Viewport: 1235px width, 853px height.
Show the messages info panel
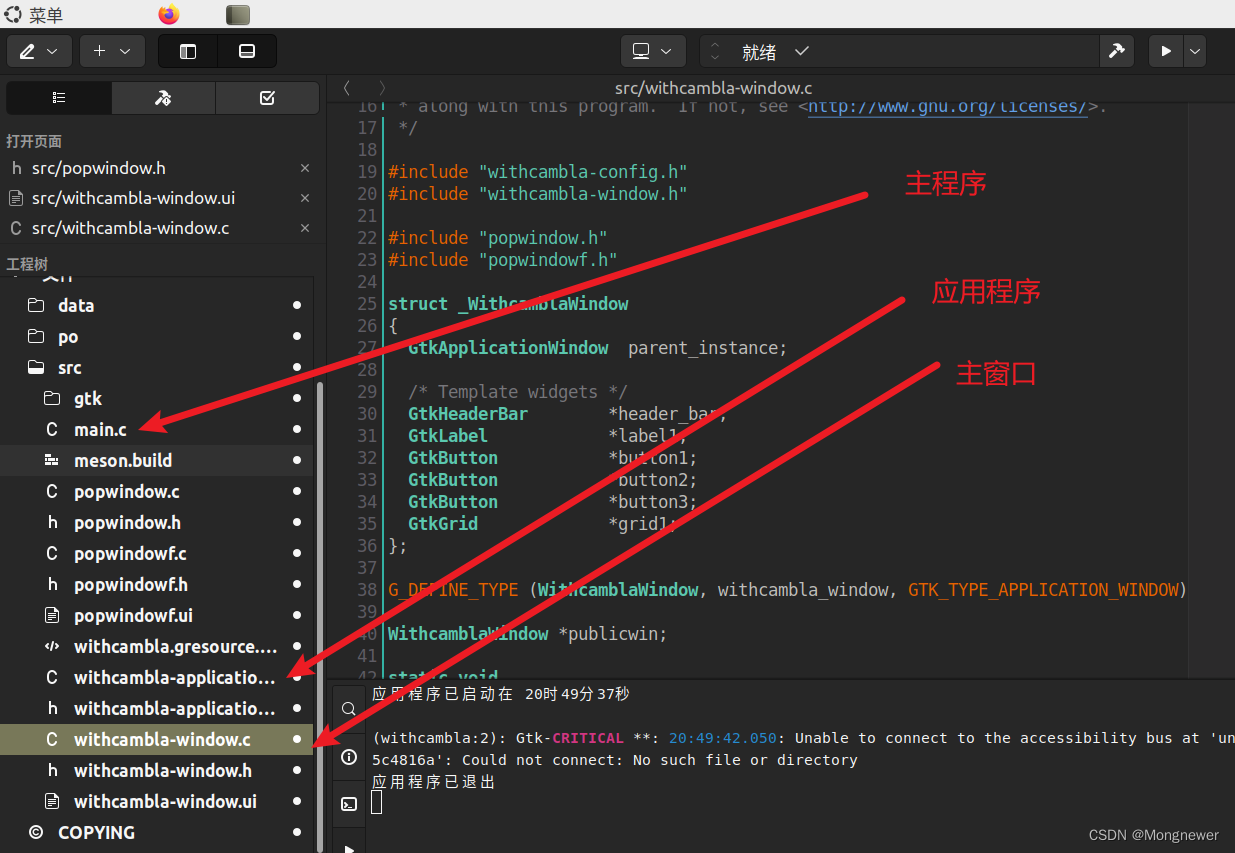[x=348, y=758]
